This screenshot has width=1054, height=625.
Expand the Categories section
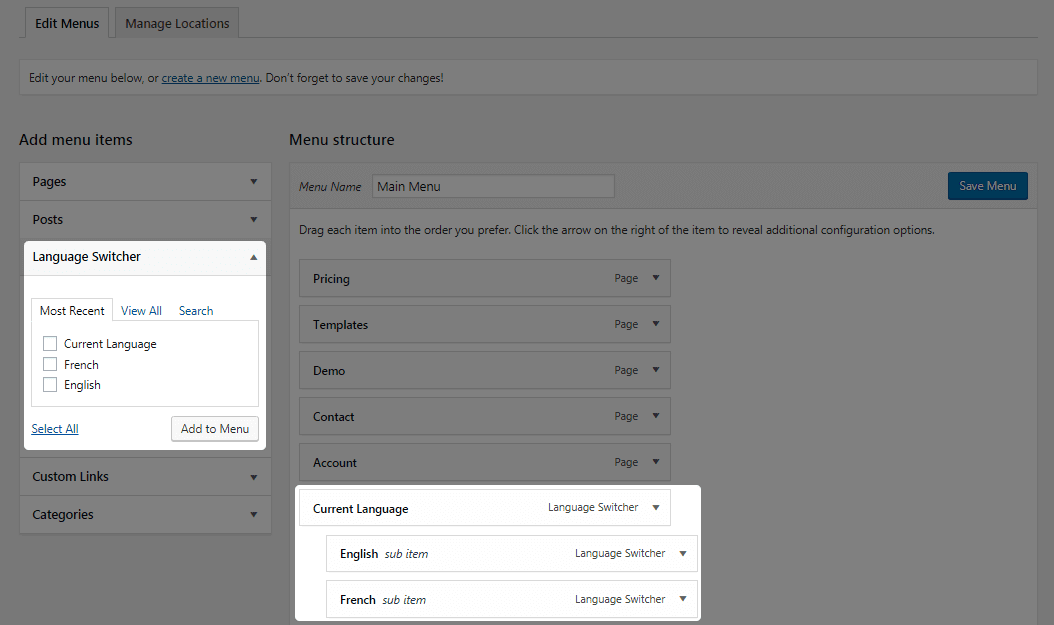(x=254, y=515)
